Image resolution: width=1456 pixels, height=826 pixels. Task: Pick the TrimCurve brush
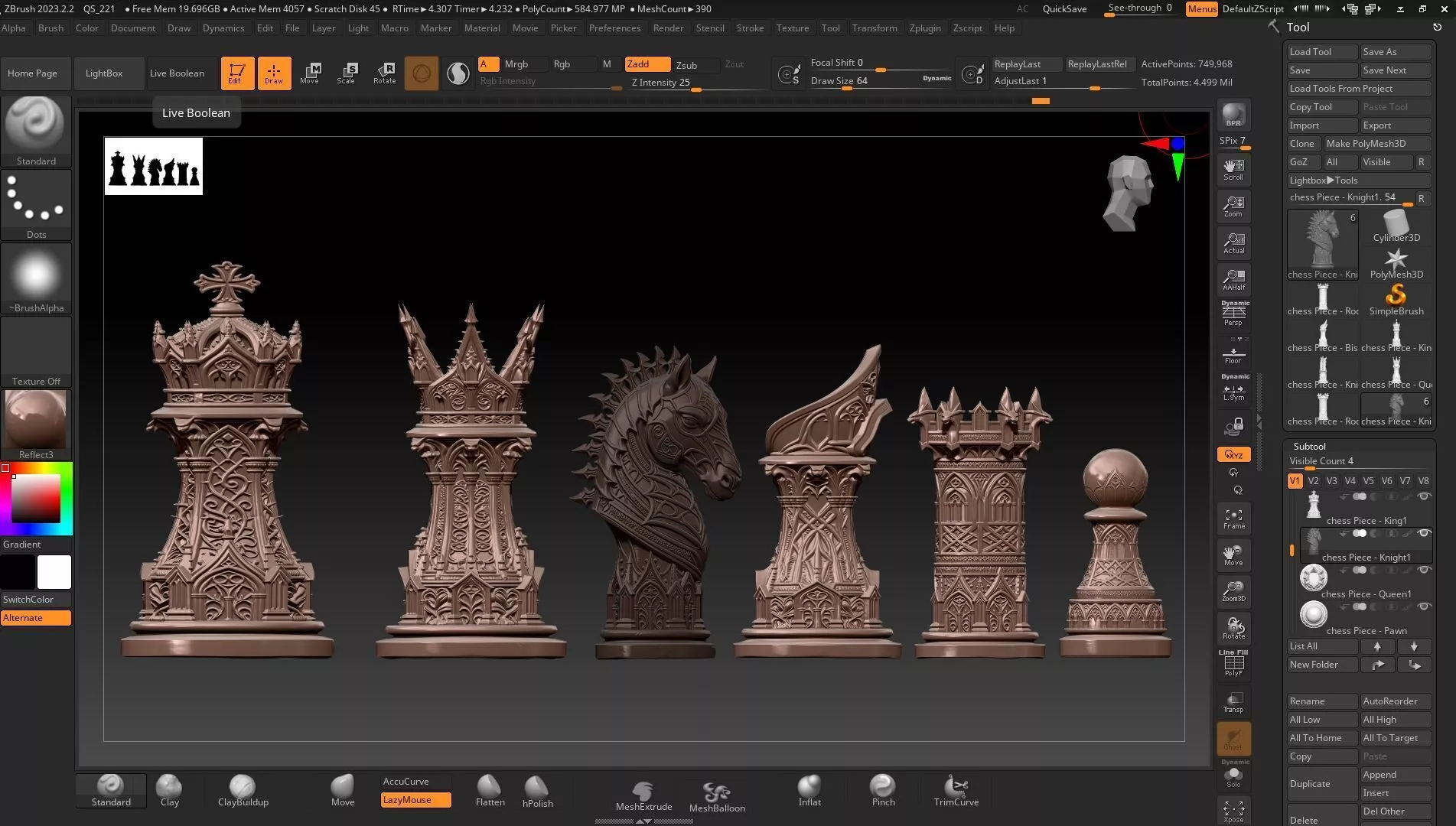pos(956,790)
